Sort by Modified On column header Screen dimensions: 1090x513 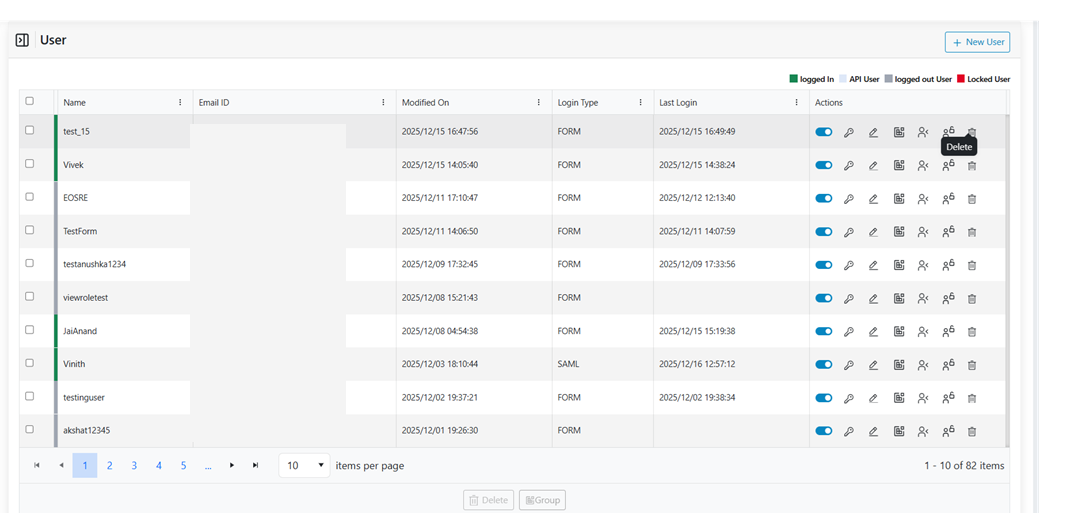point(425,102)
